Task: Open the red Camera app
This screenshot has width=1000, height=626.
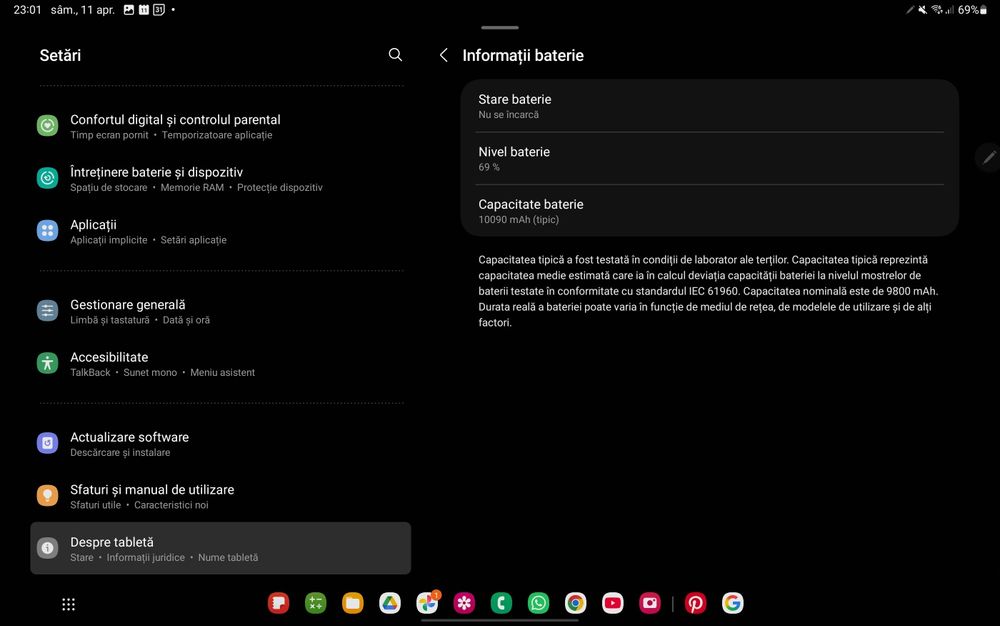Action: tap(650, 603)
